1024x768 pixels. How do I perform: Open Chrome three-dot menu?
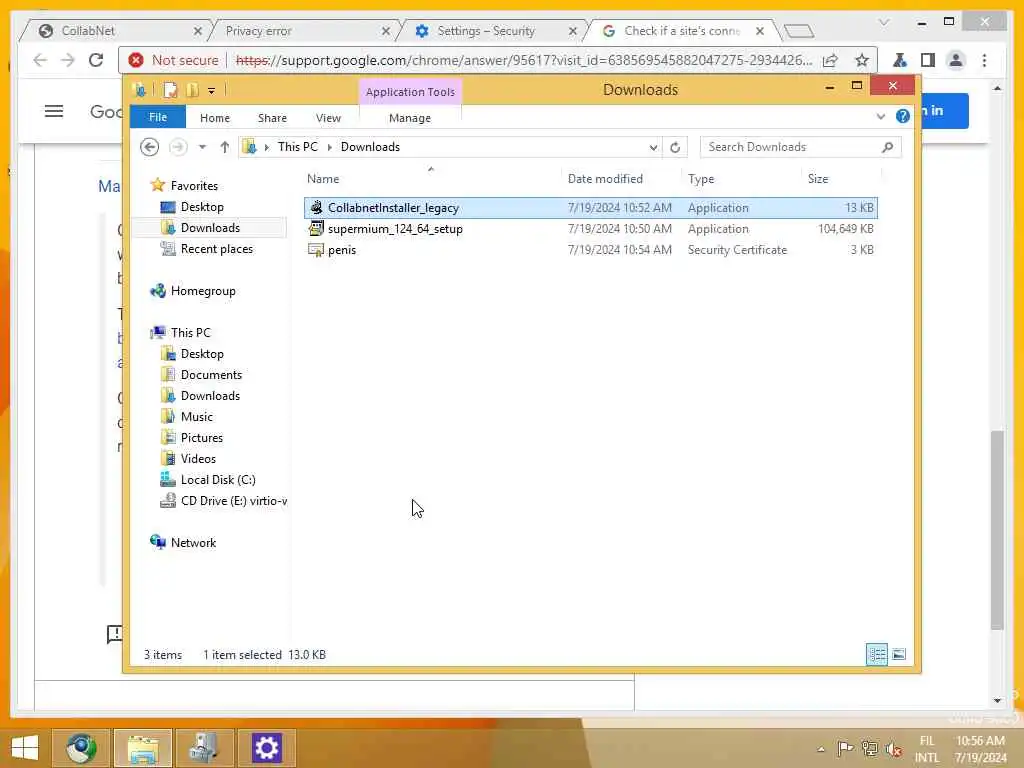984,60
